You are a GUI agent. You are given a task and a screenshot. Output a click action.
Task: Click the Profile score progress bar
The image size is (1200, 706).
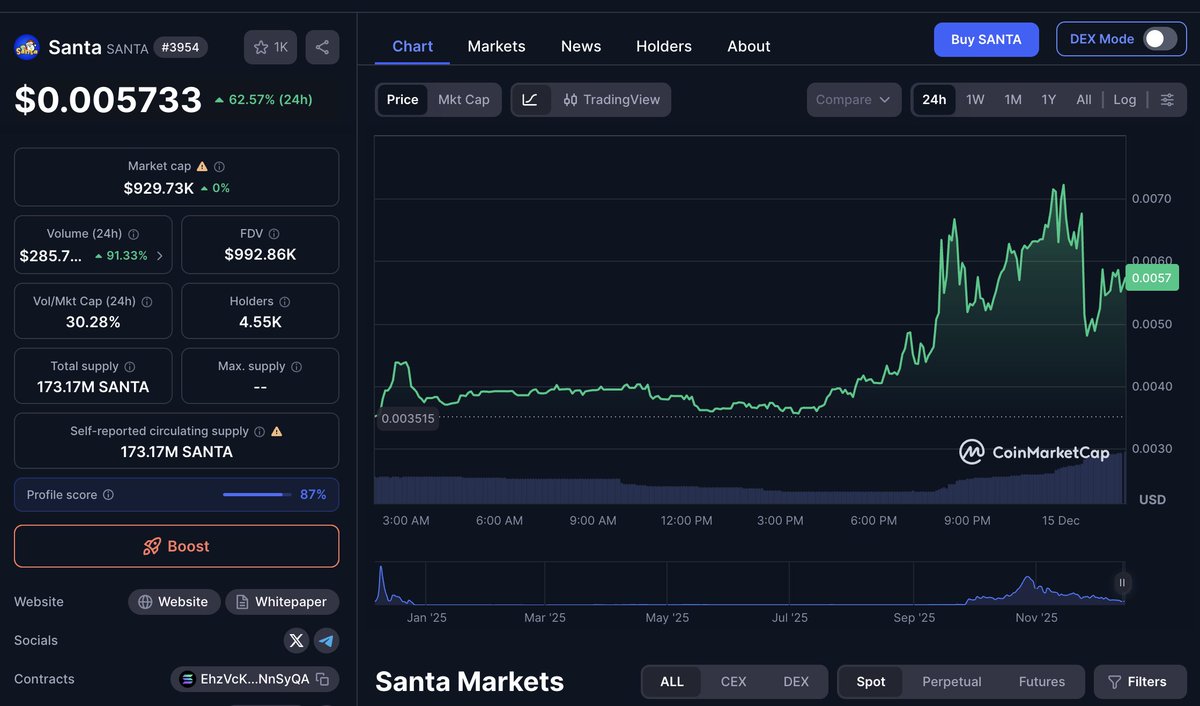click(x=258, y=494)
